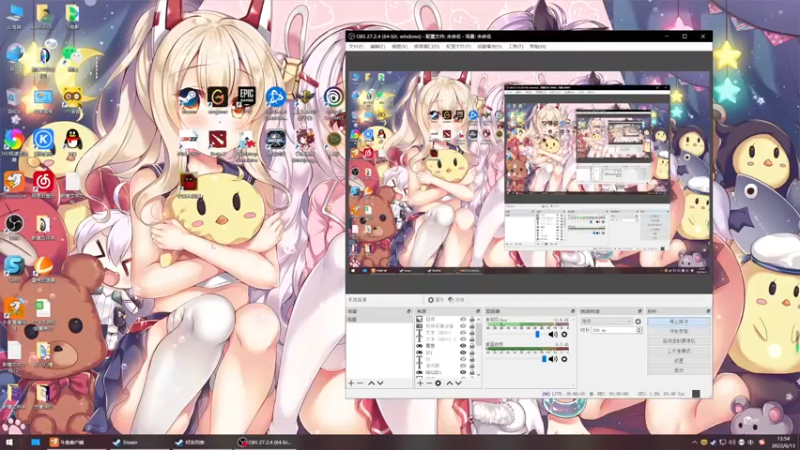Screen dimensions: 800x450
Task: Open the transition properties gear icon
Action: pos(638,321)
